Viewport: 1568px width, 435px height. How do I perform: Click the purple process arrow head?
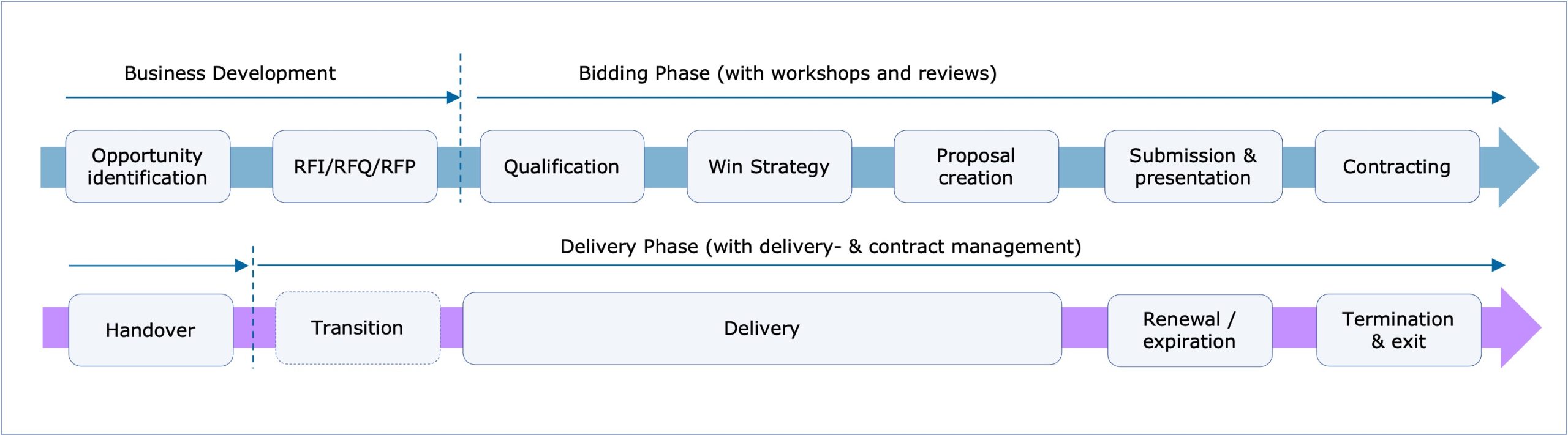(1520, 328)
